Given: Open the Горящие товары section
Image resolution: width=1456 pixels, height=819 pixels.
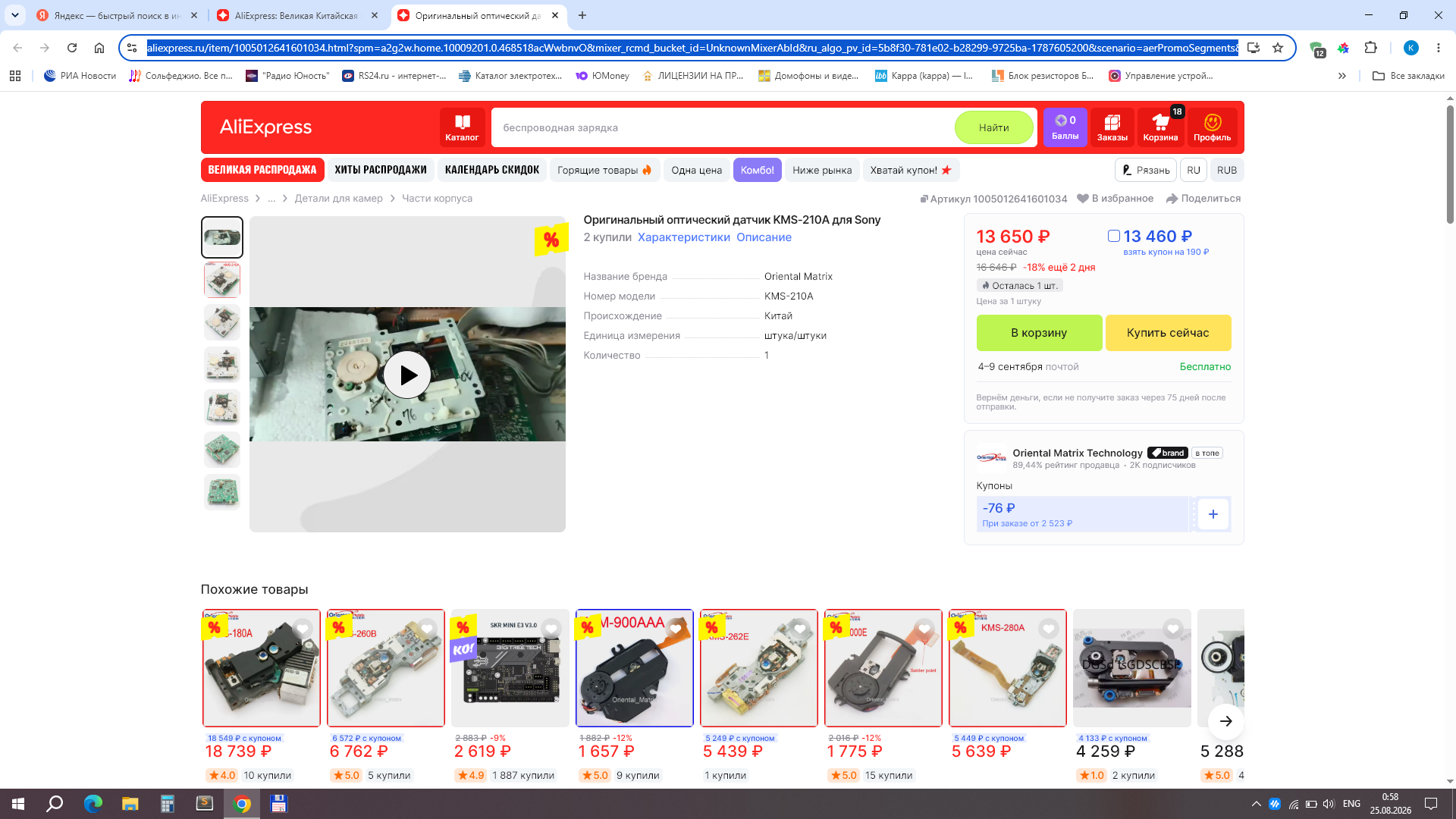Looking at the screenshot, I should click(604, 170).
